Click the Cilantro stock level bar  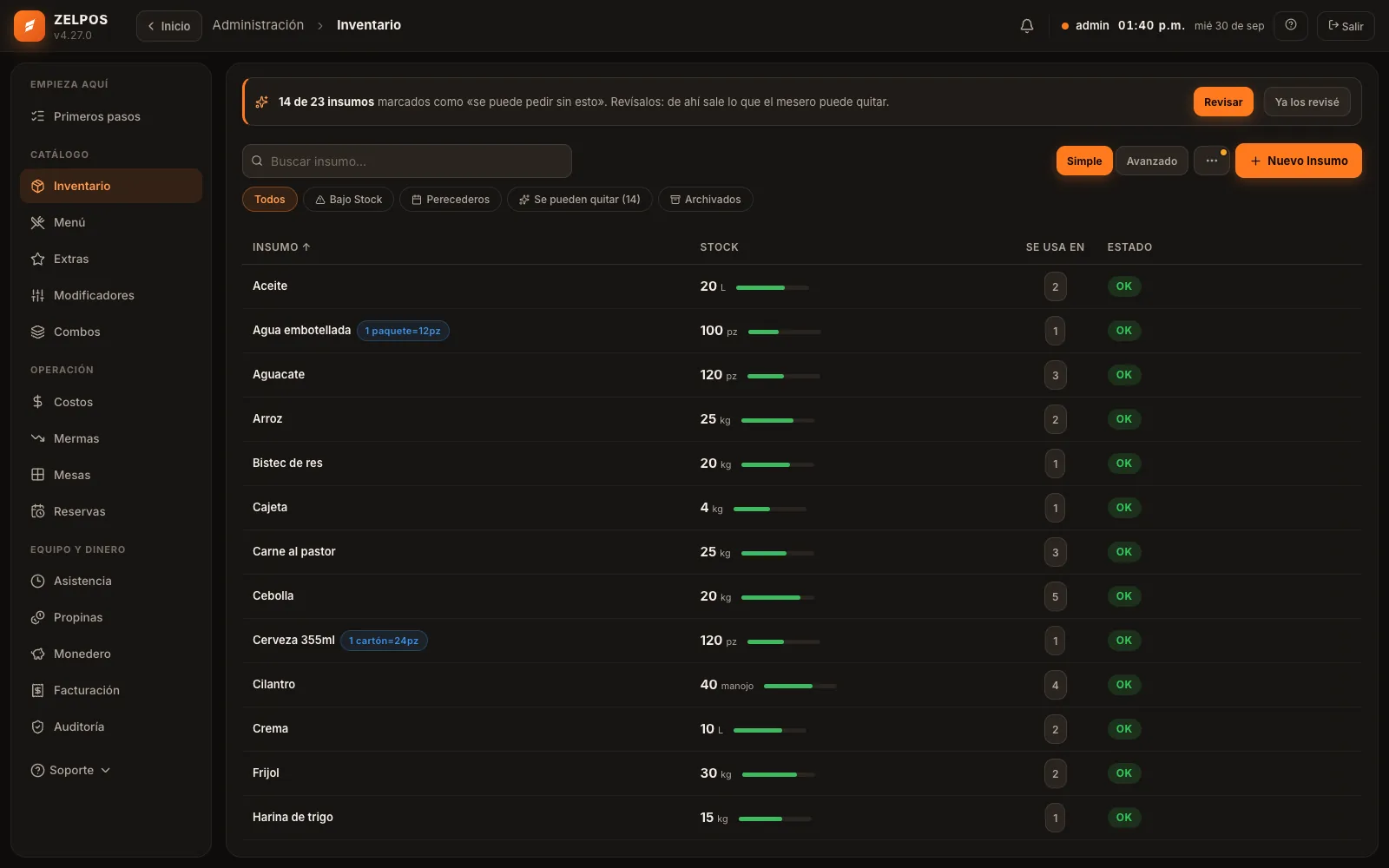pos(800,686)
